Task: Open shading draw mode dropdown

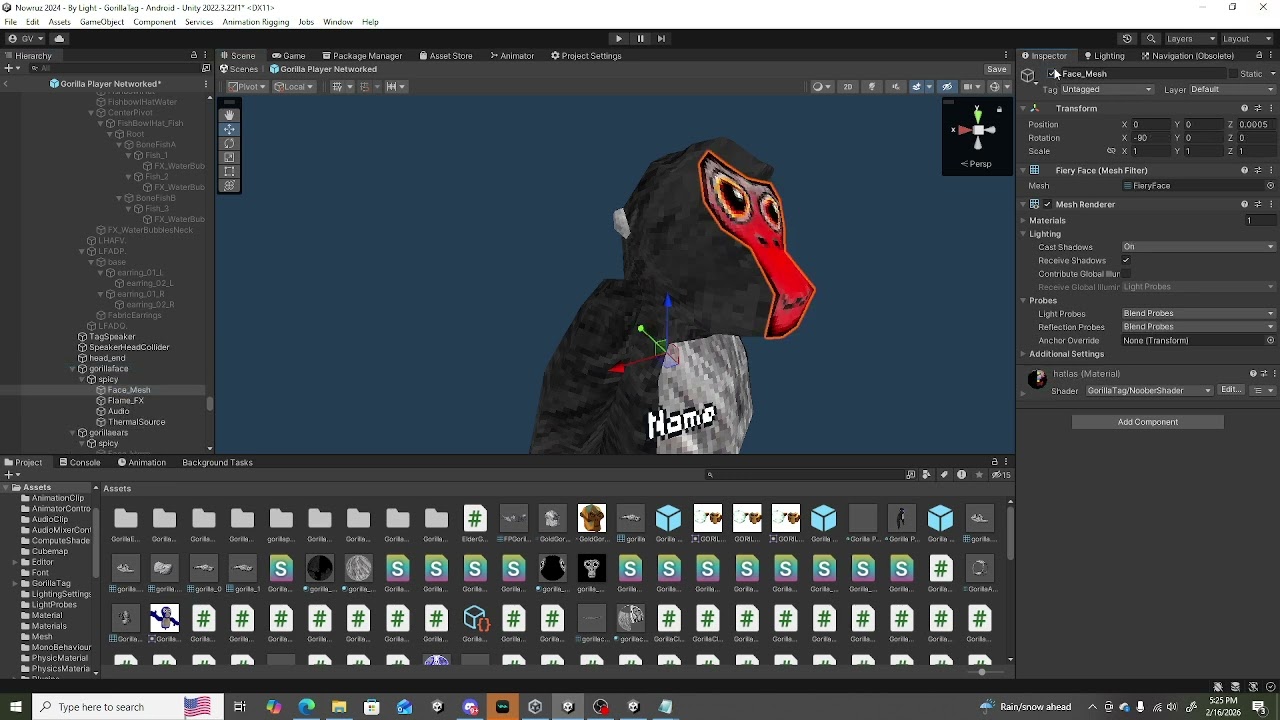Action: click(x=821, y=87)
